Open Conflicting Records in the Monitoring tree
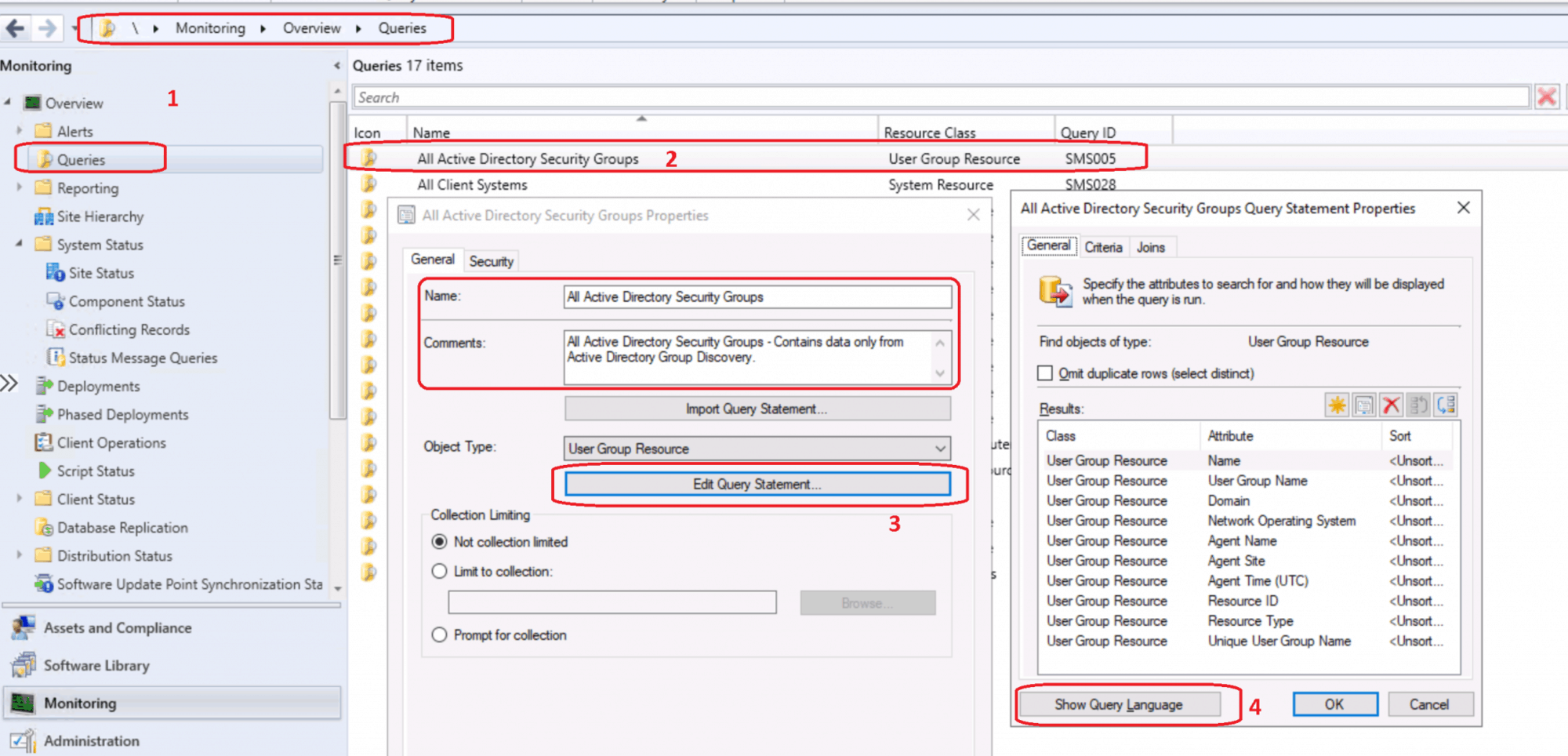 pos(131,329)
